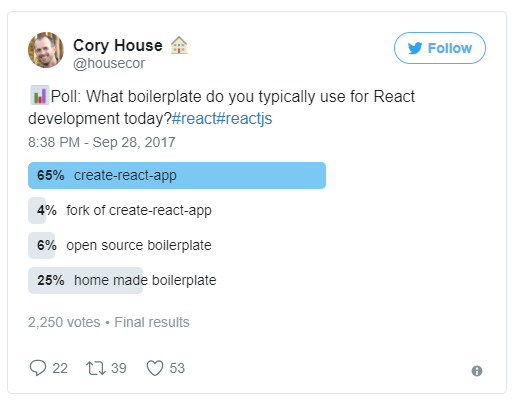Like the tweet with the heart icon
517x404 pixels.
click(x=155, y=368)
